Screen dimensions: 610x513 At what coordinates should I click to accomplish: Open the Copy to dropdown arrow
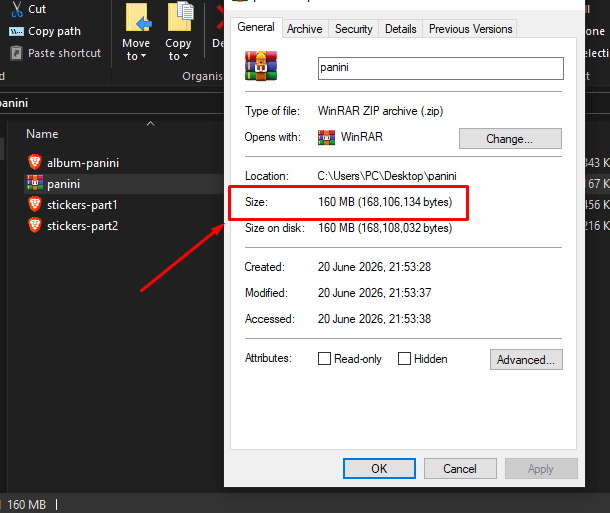point(186,56)
